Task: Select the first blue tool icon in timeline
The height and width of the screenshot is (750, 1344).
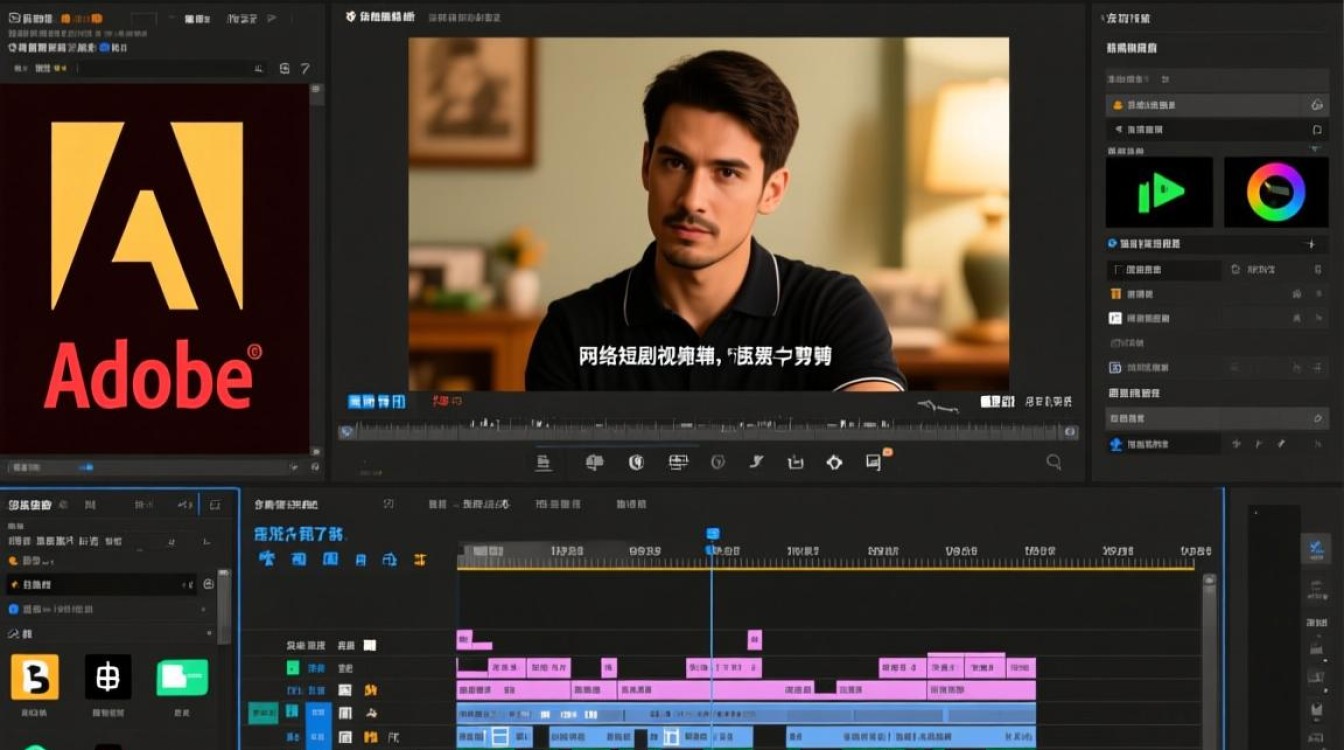Action: [x=267, y=559]
